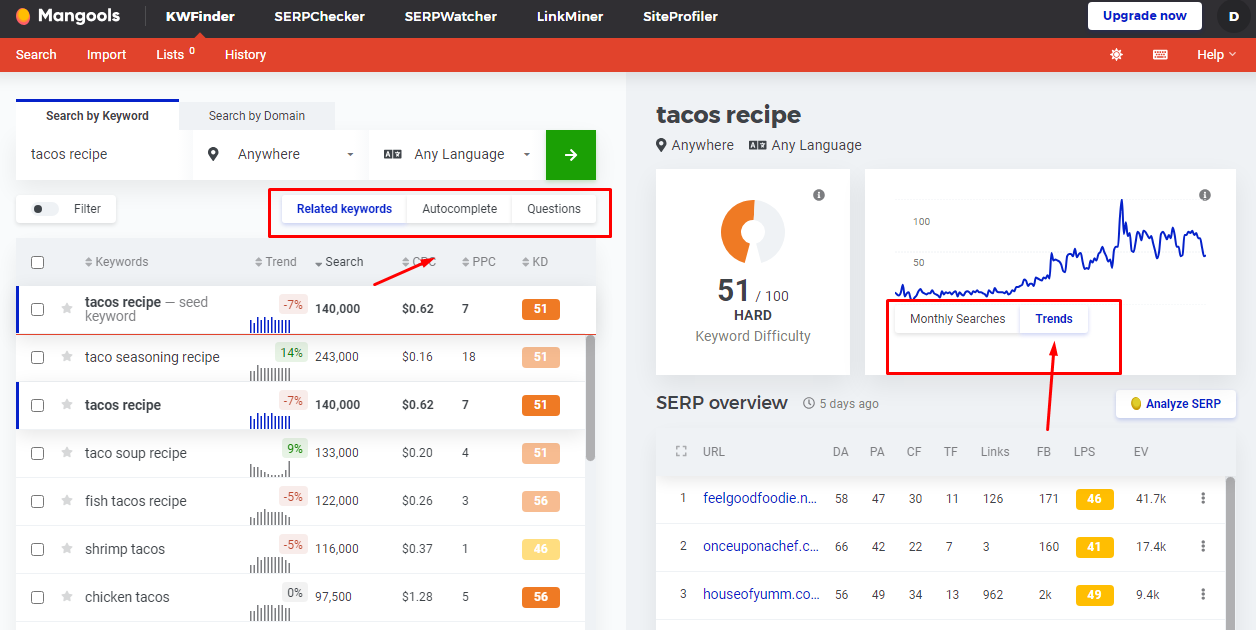Check the fish tacos recipe checkbox
The height and width of the screenshot is (630, 1256).
(37, 501)
